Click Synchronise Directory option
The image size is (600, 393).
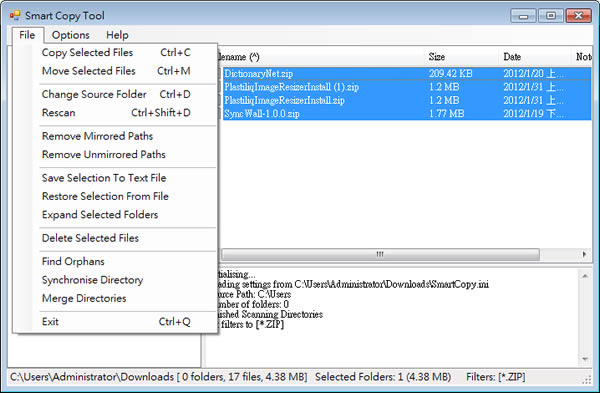pos(116,279)
